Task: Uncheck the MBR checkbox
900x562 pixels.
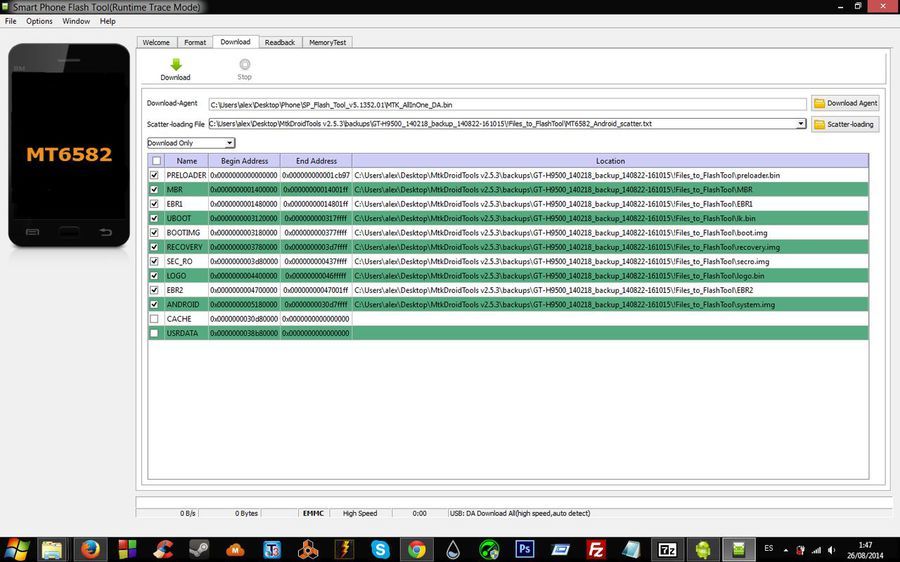Action: [x=154, y=189]
